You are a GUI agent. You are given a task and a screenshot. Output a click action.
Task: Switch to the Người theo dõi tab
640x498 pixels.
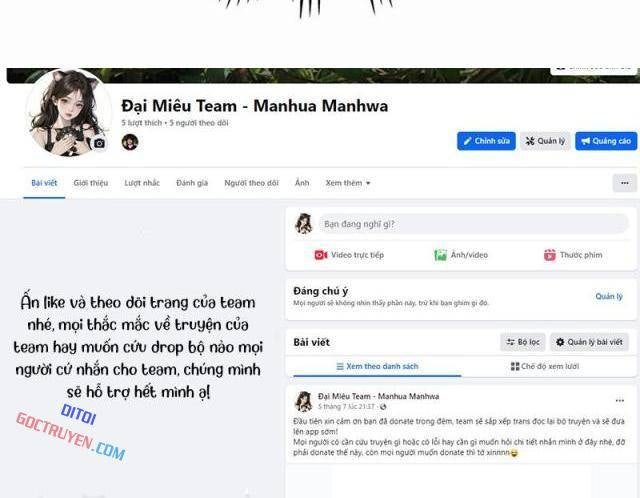click(251, 183)
